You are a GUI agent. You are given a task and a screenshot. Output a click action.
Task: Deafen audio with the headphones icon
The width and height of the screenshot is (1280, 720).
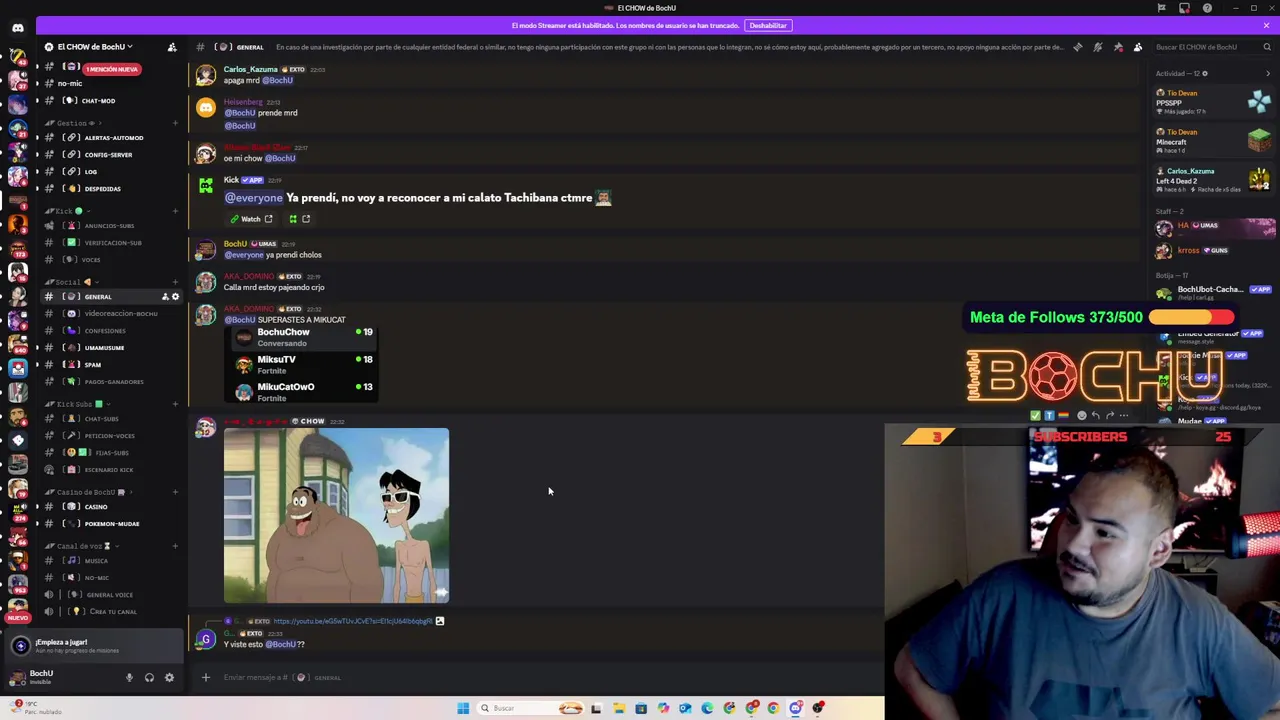[x=149, y=678]
